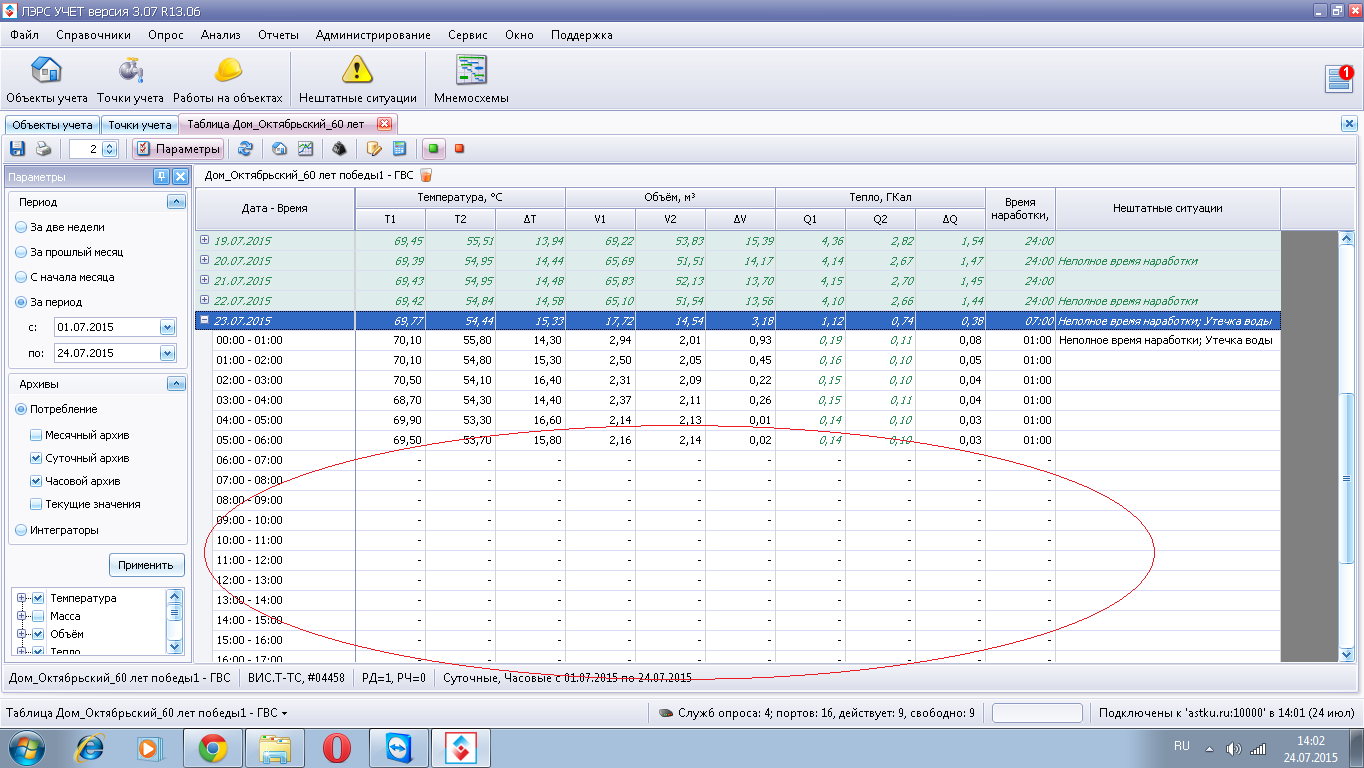Collapse the 23.07.2015 row
The height and width of the screenshot is (768, 1364).
pos(205,320)
